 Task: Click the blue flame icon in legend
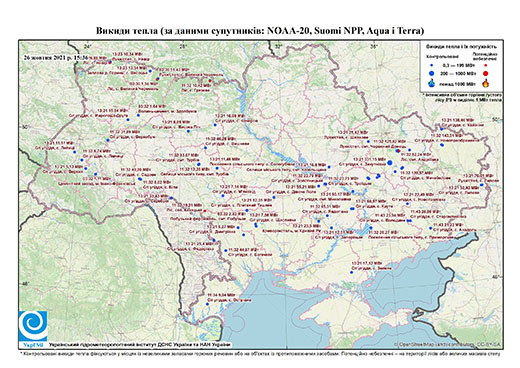432,83
